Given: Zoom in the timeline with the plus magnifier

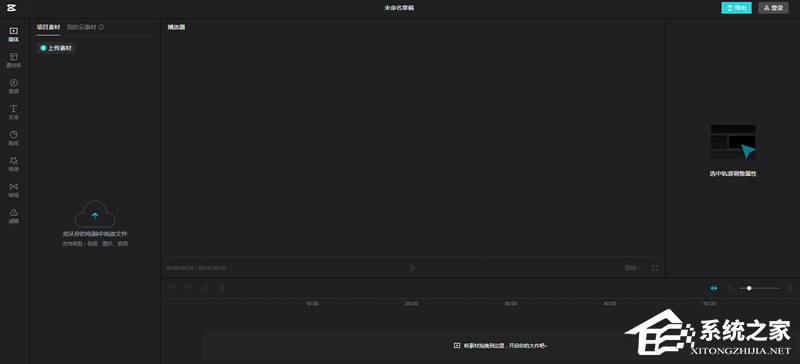Looking at the screenshot, I should pyautogui.click(x=790, y=288).
